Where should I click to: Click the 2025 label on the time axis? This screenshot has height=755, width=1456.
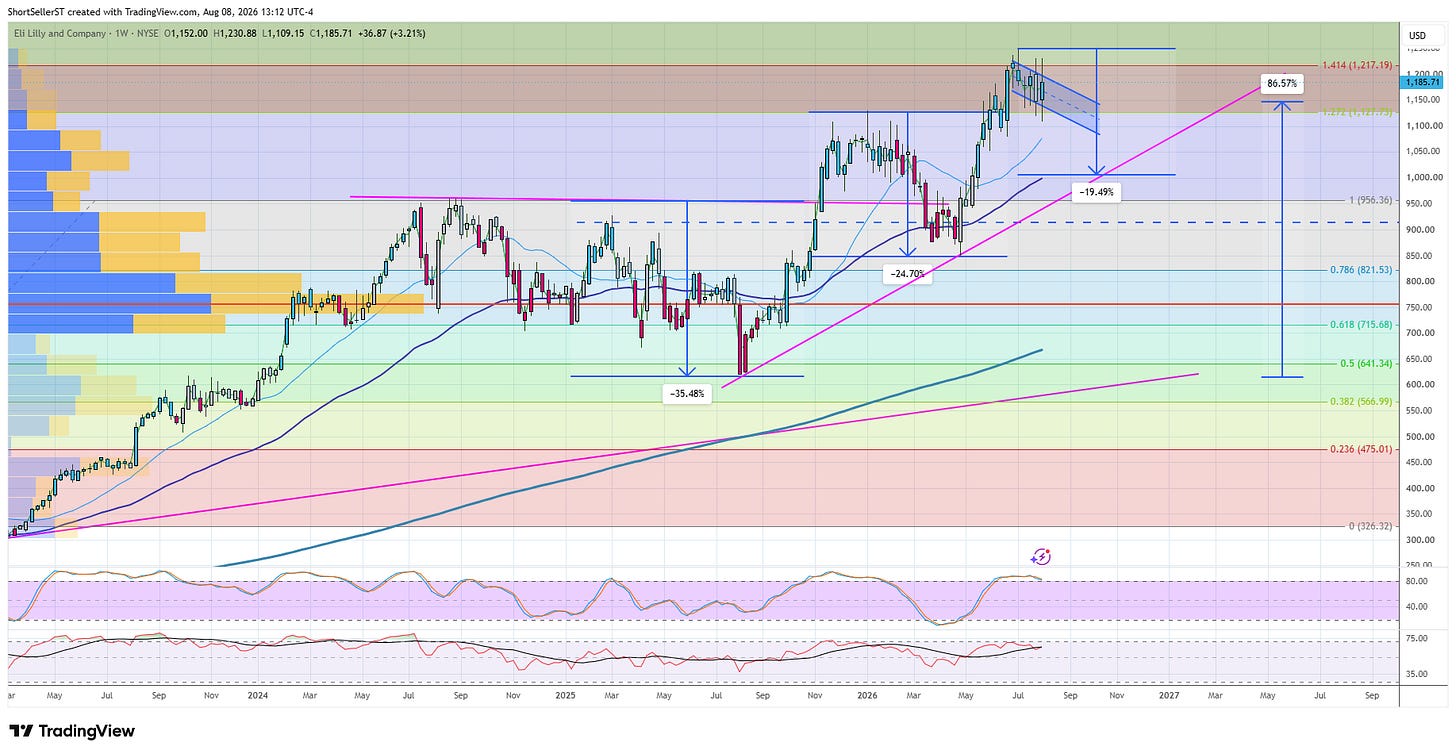(x=564, y=694)
